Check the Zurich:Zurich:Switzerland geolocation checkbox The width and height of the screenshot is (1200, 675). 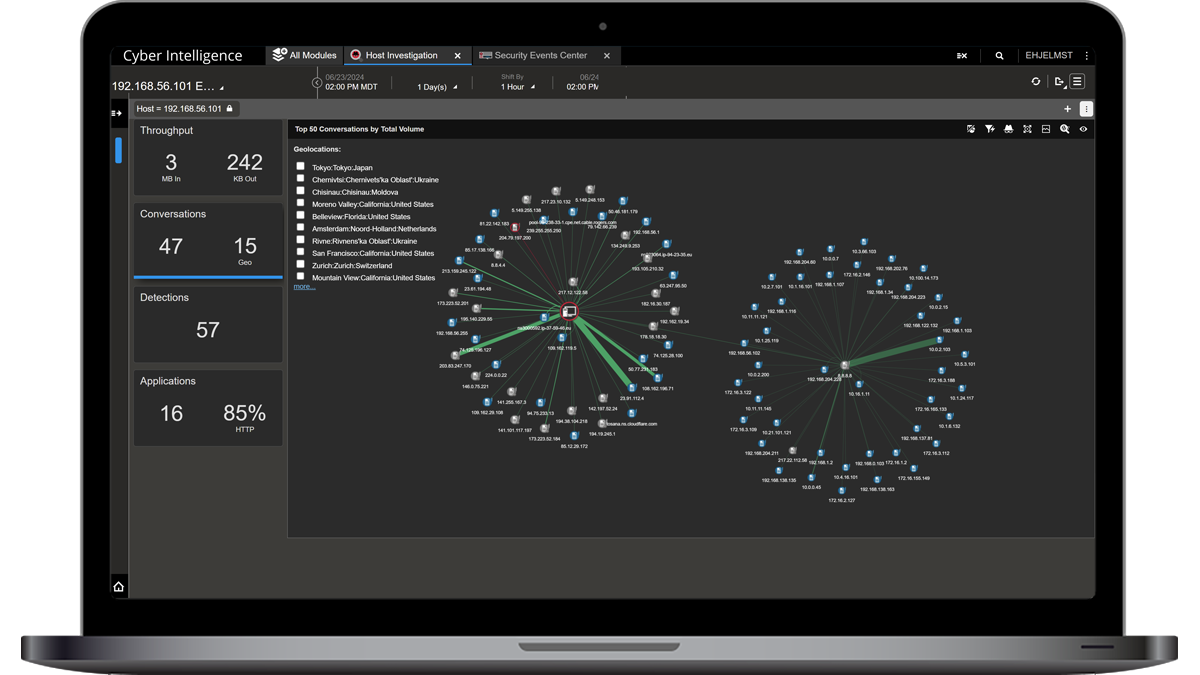(x=301, y=262)
